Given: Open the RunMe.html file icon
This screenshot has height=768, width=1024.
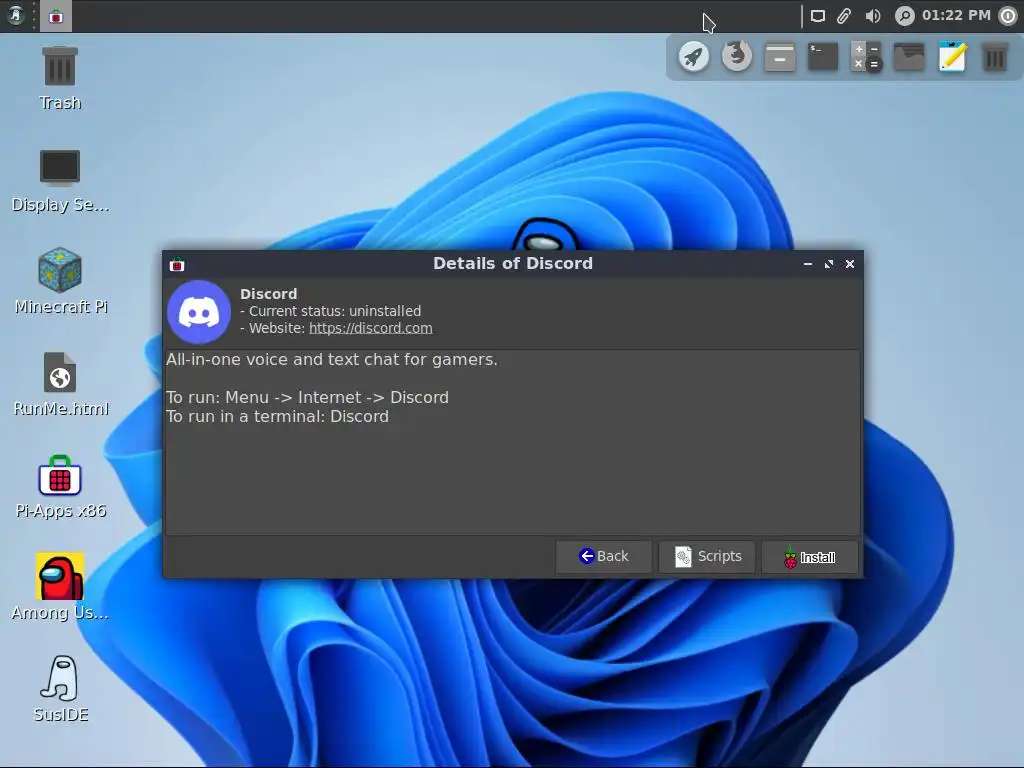Looking at the screenshot, I should 60,384.
